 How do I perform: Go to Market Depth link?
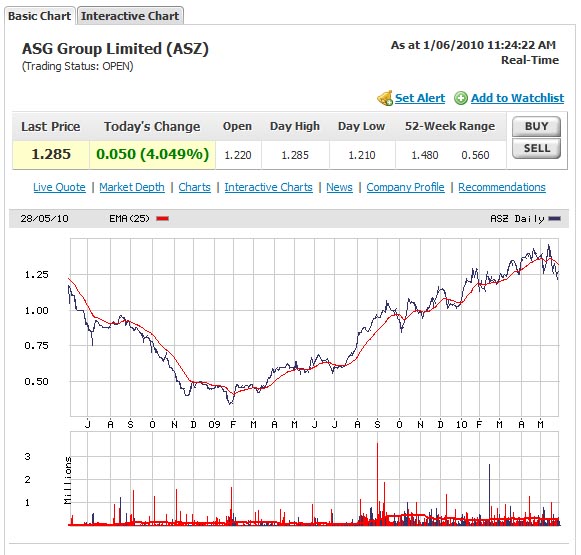click(132, 187)
